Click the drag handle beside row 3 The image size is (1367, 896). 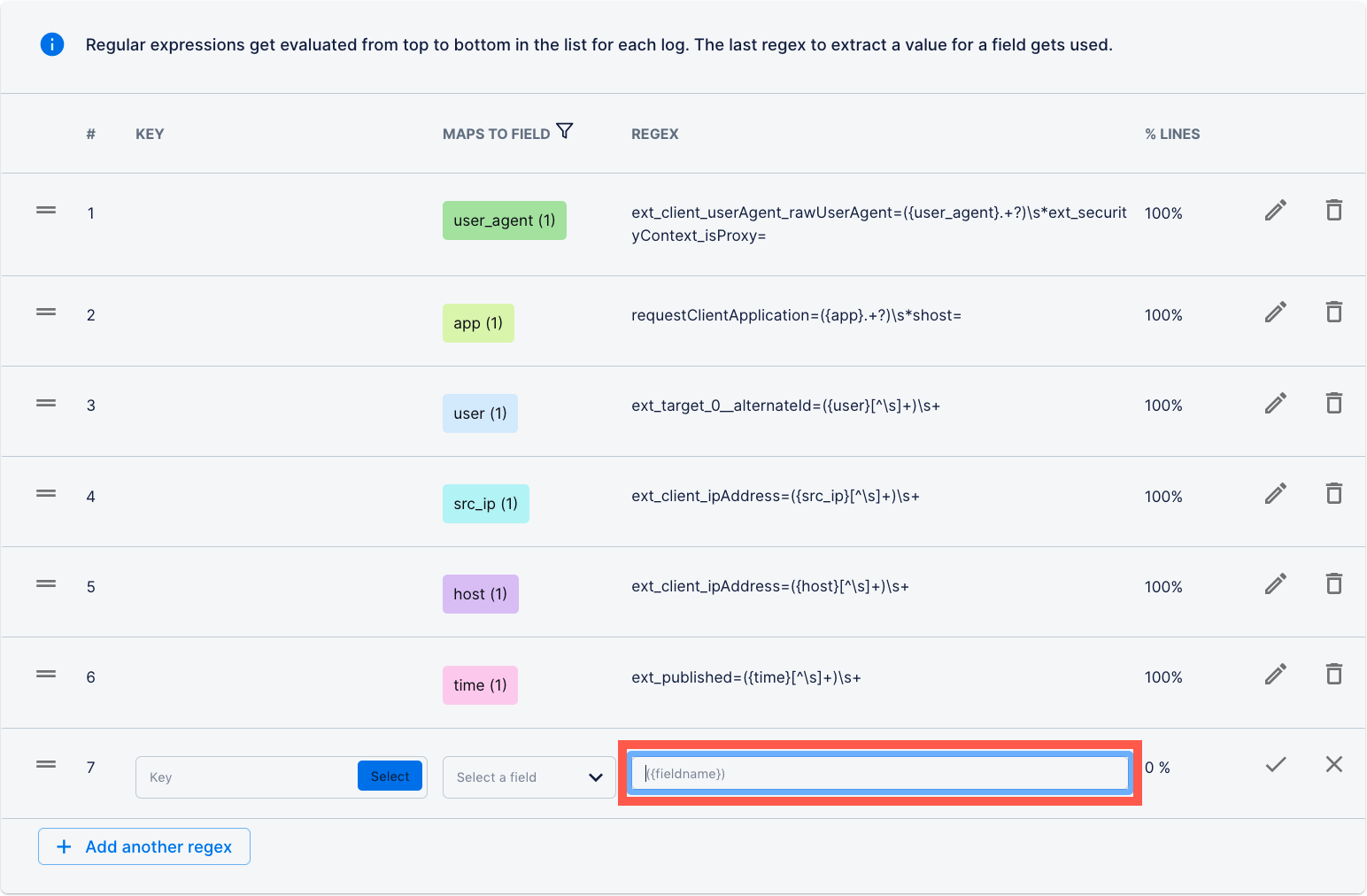pyautogui.click(x=45, y=403)
